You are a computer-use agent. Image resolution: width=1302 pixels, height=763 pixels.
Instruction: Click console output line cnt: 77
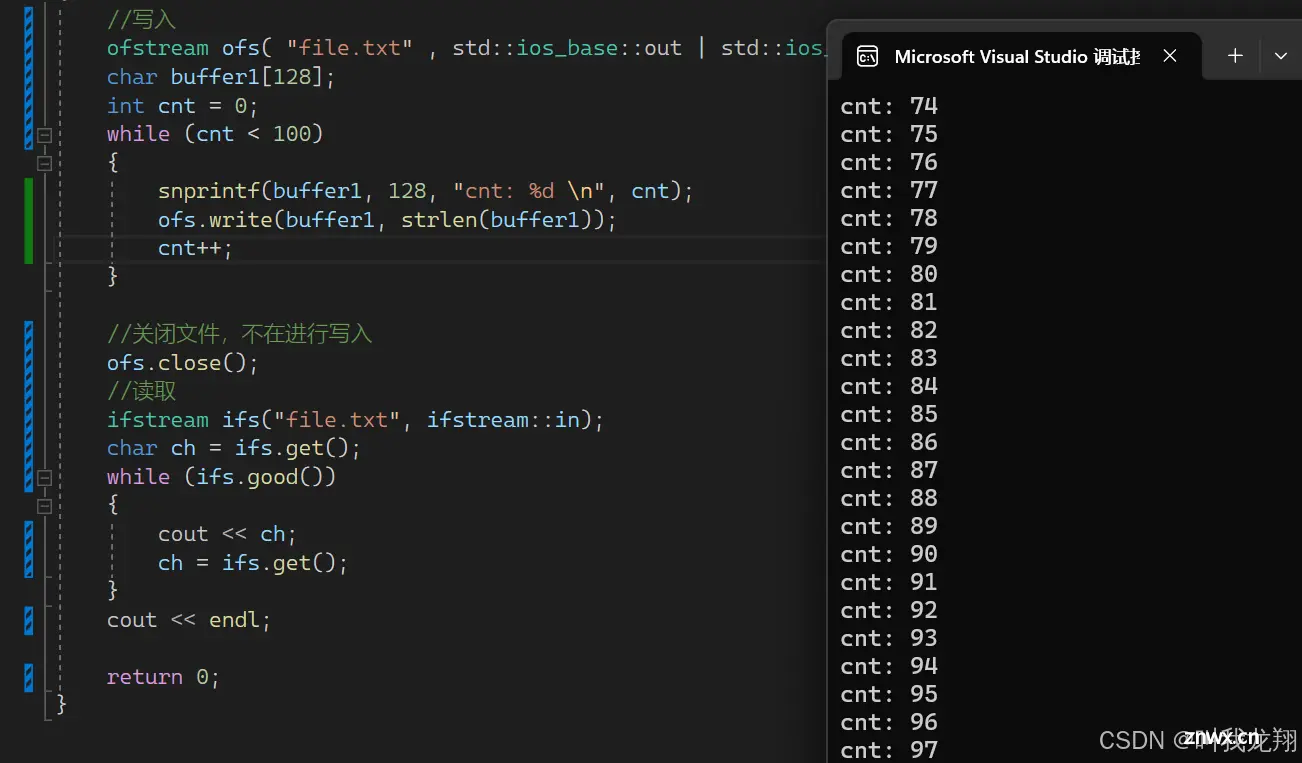coord(889,190)
